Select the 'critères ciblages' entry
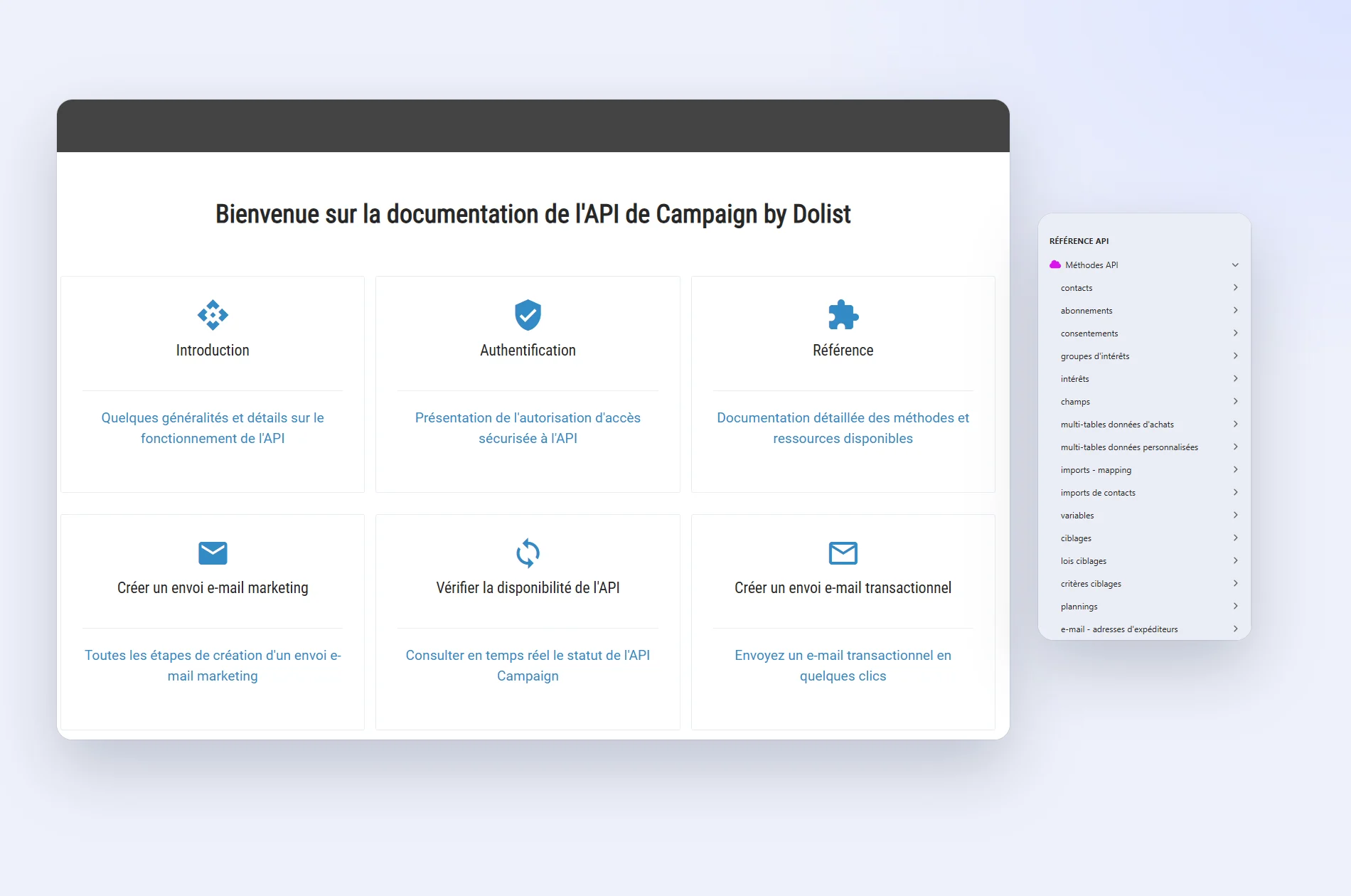The width and height of the screenshot is (1351, 896). pyautogui.click(x=1091, y=584)
